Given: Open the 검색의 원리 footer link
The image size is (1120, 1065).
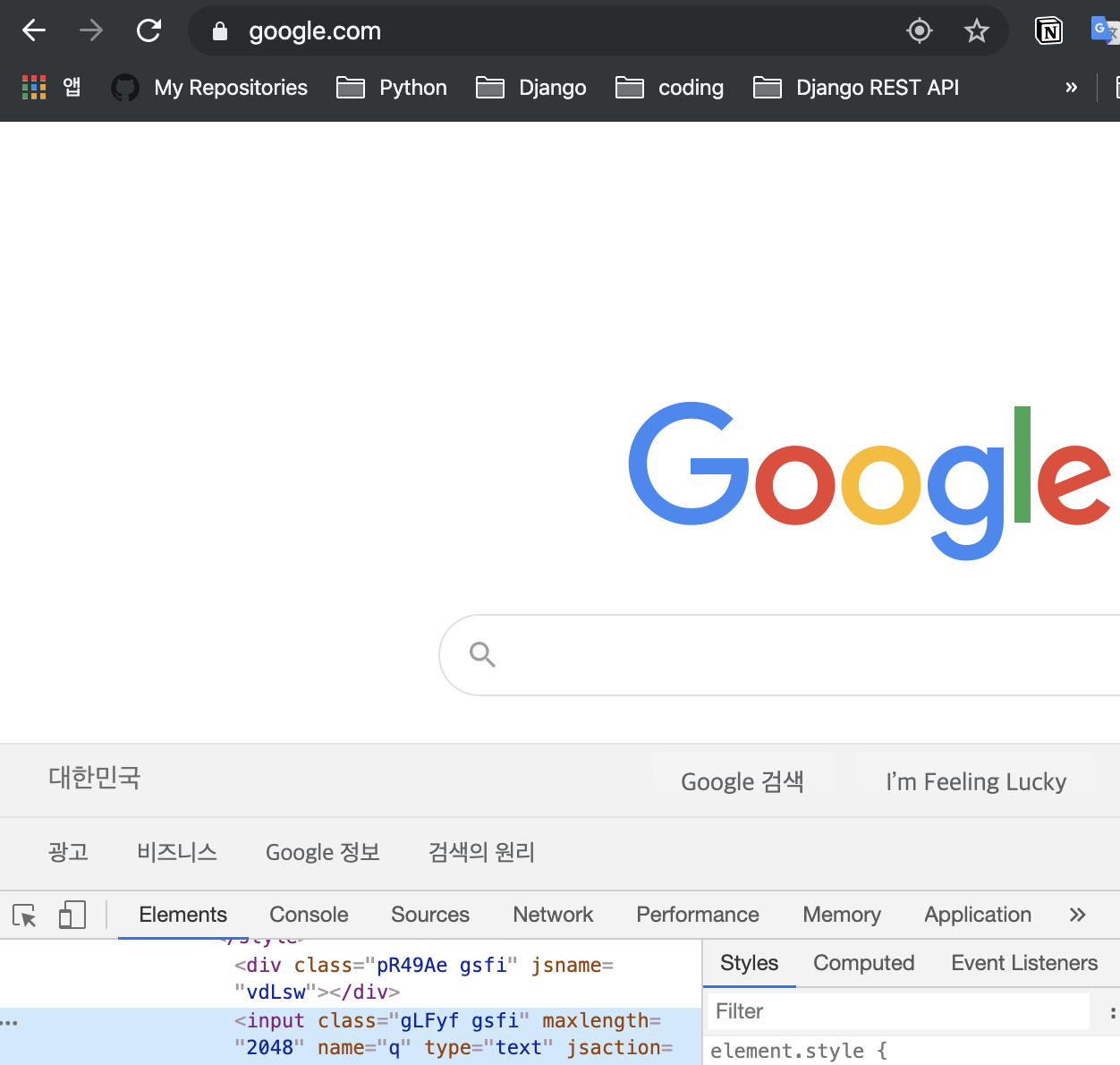Looking at the screenshot, I should (x=481, y=852).
